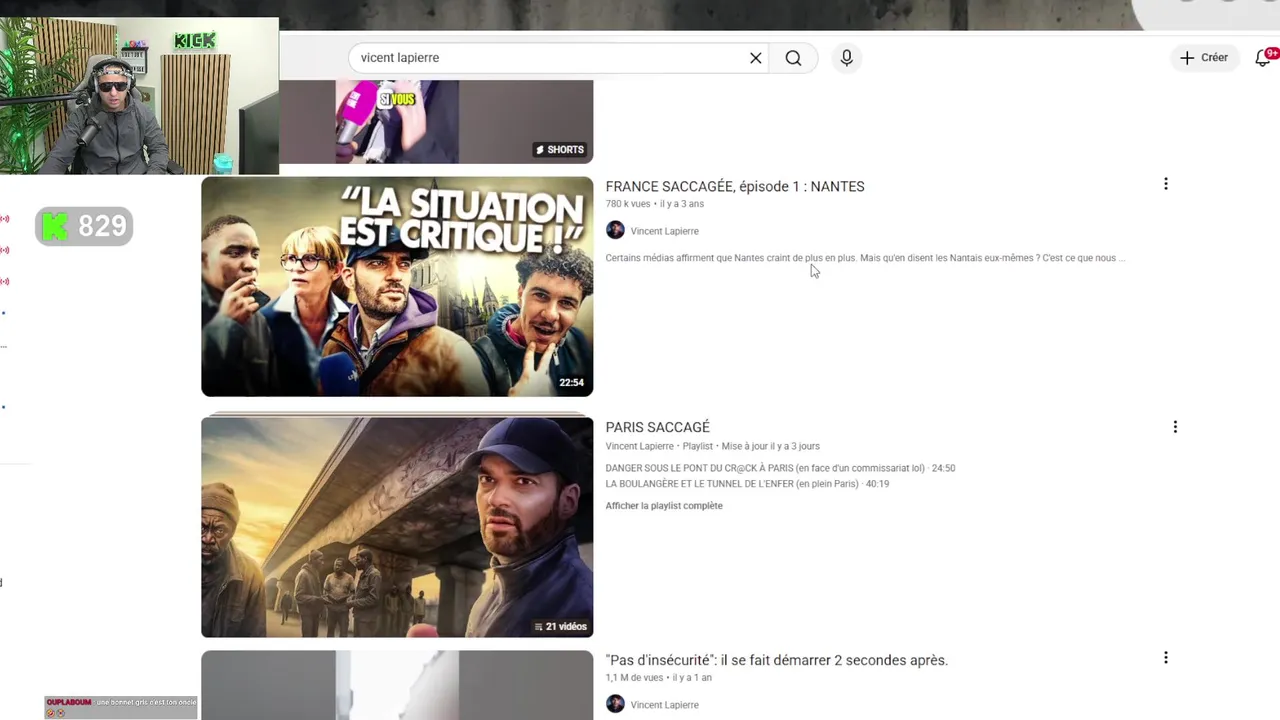
Task: Click the Créer button
Action: (x=1204, y=58)
